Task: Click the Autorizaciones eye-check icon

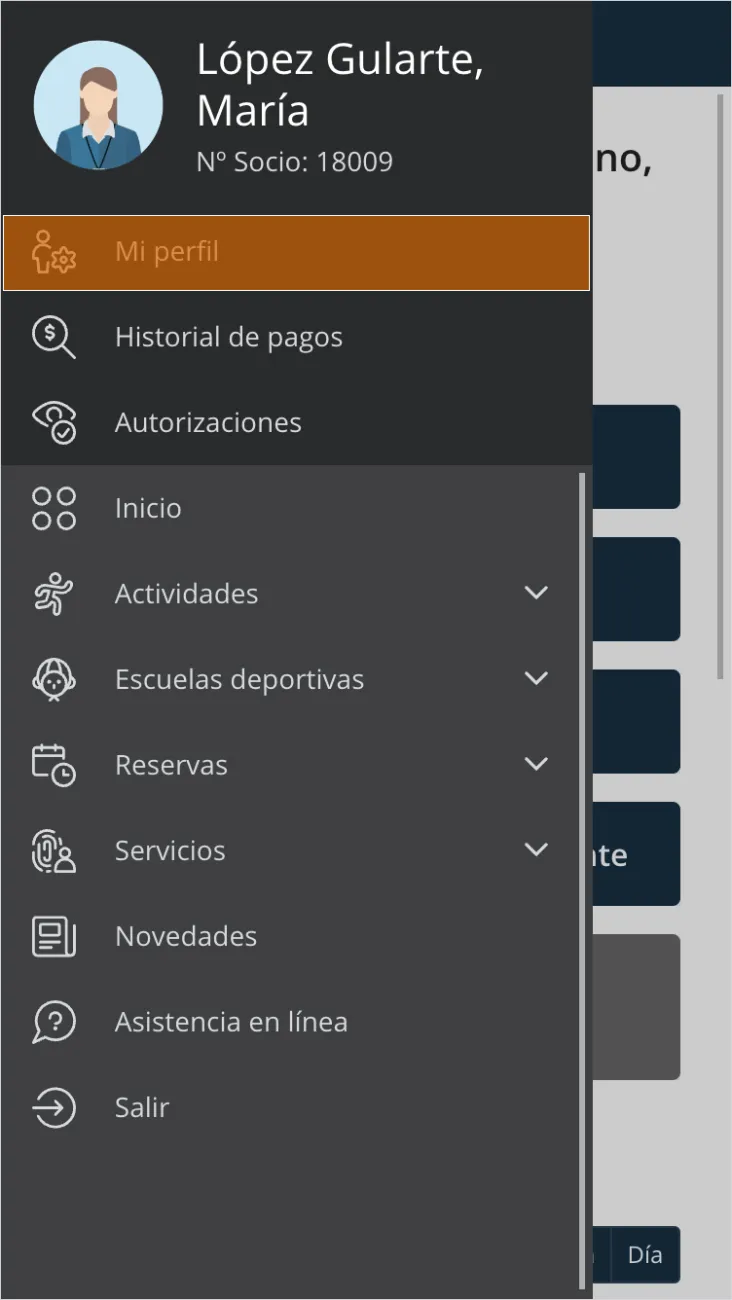Action: click(54, 423)
